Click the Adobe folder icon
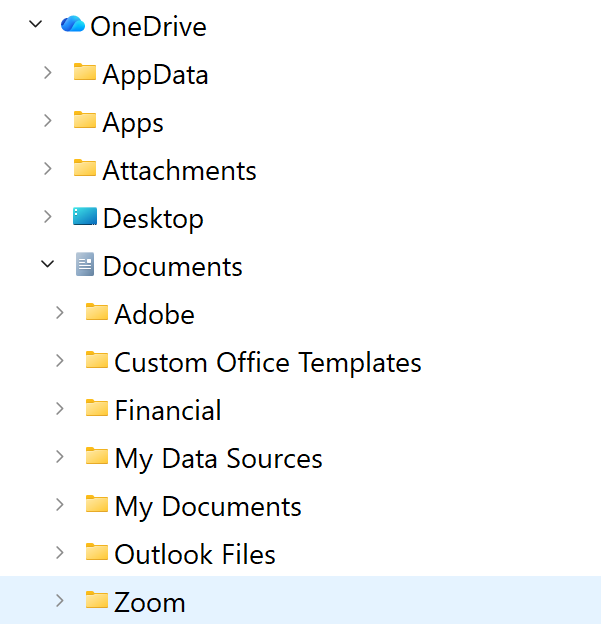The image size is (601, 626). tap(97, 313)
